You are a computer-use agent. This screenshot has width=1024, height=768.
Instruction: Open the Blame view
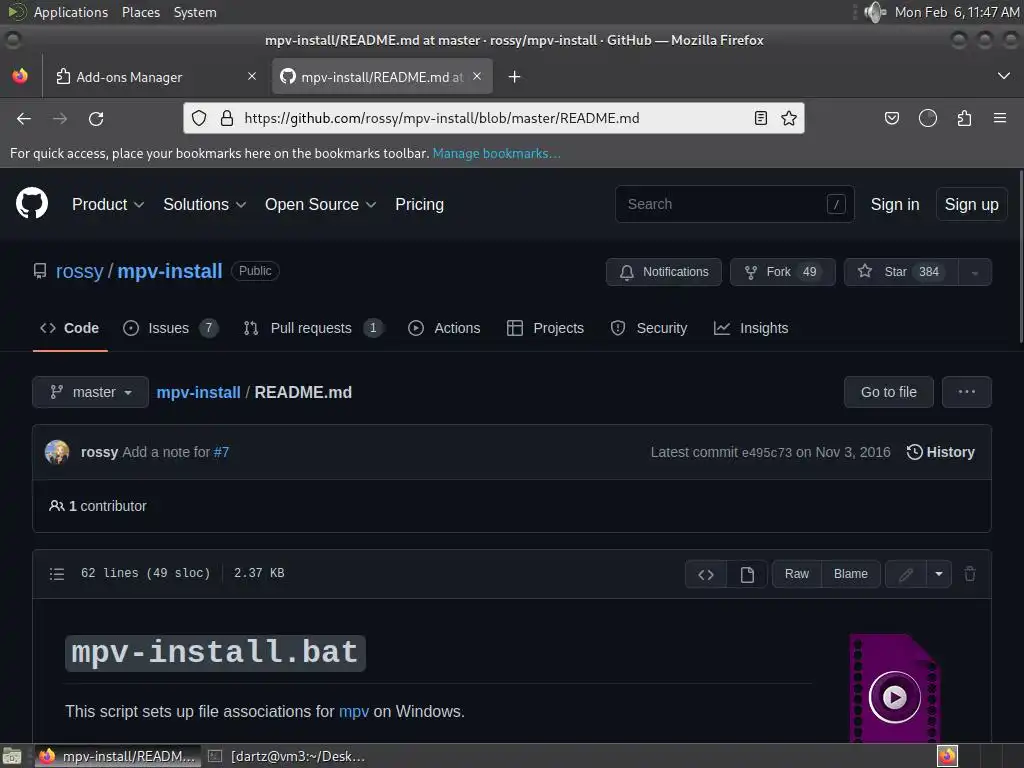click(x=851, y=575)
